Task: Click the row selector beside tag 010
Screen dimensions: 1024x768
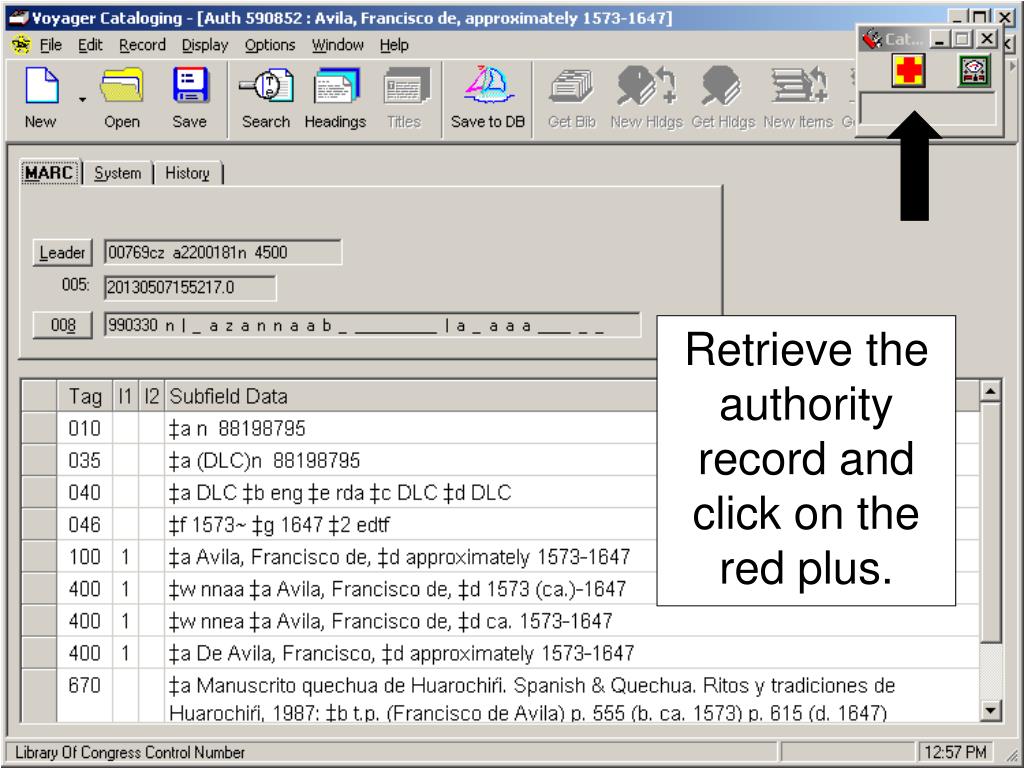Action: (x=39, y=428)
